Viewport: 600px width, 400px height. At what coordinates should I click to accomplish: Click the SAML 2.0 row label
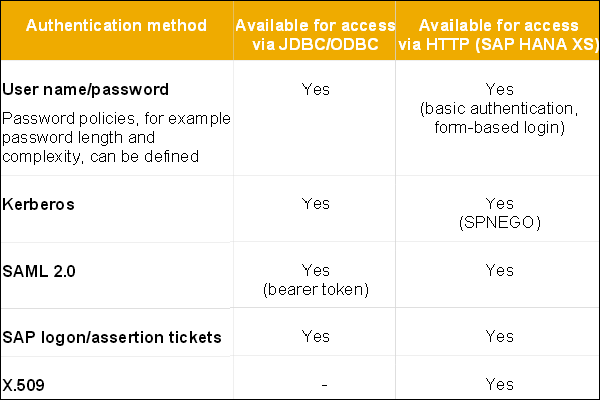[39, 270]
